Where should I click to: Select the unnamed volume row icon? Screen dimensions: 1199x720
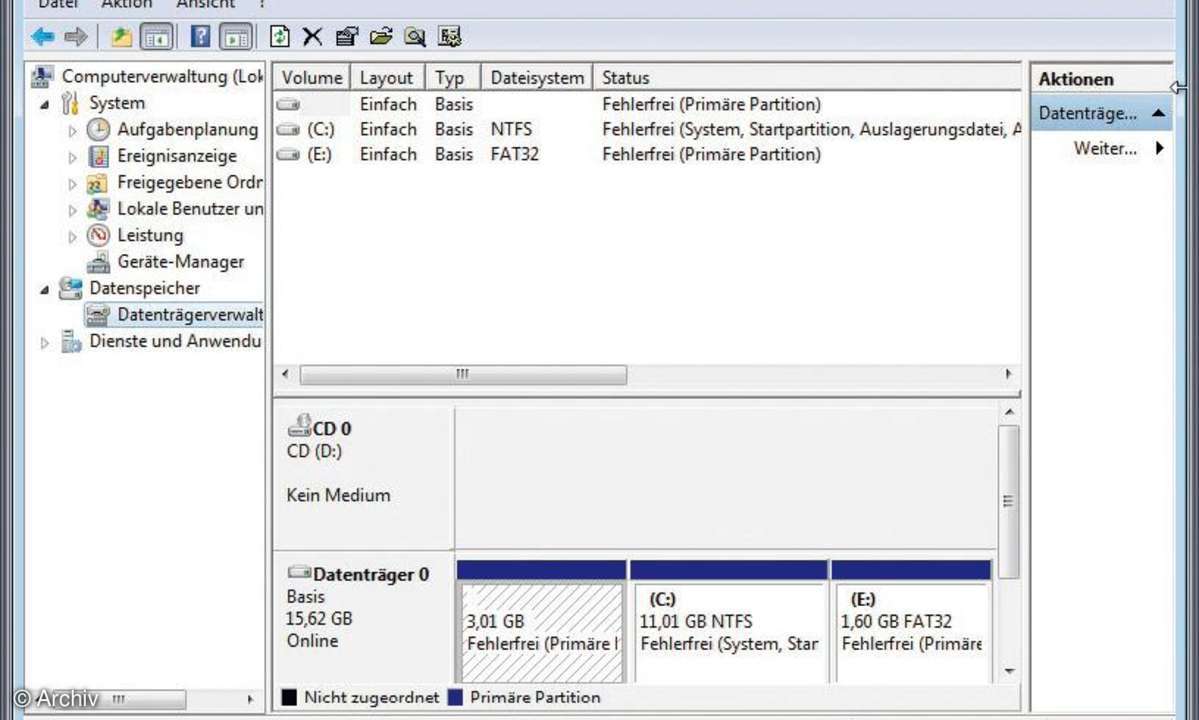(x=288, y=104)
